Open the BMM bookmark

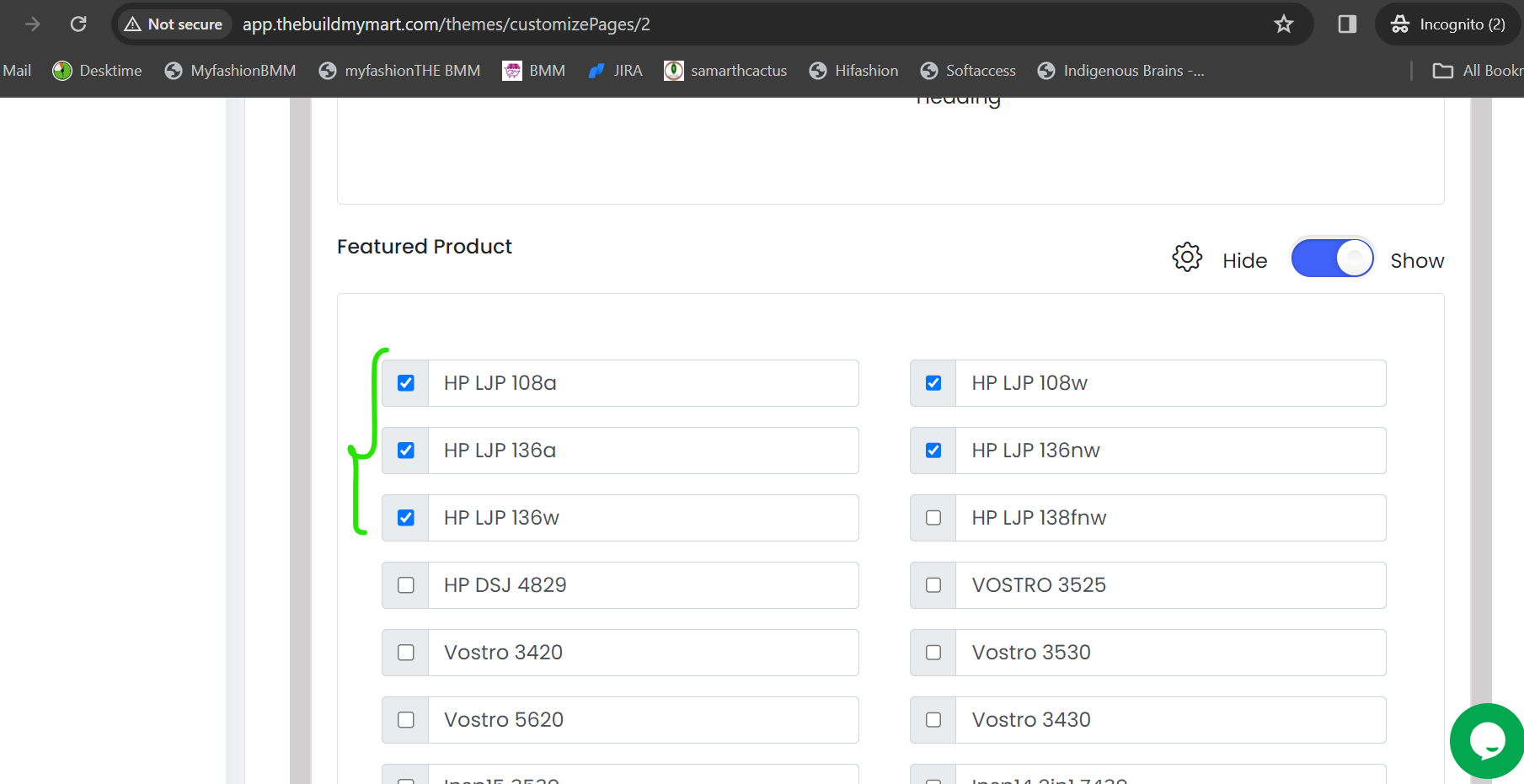(534, 71)
